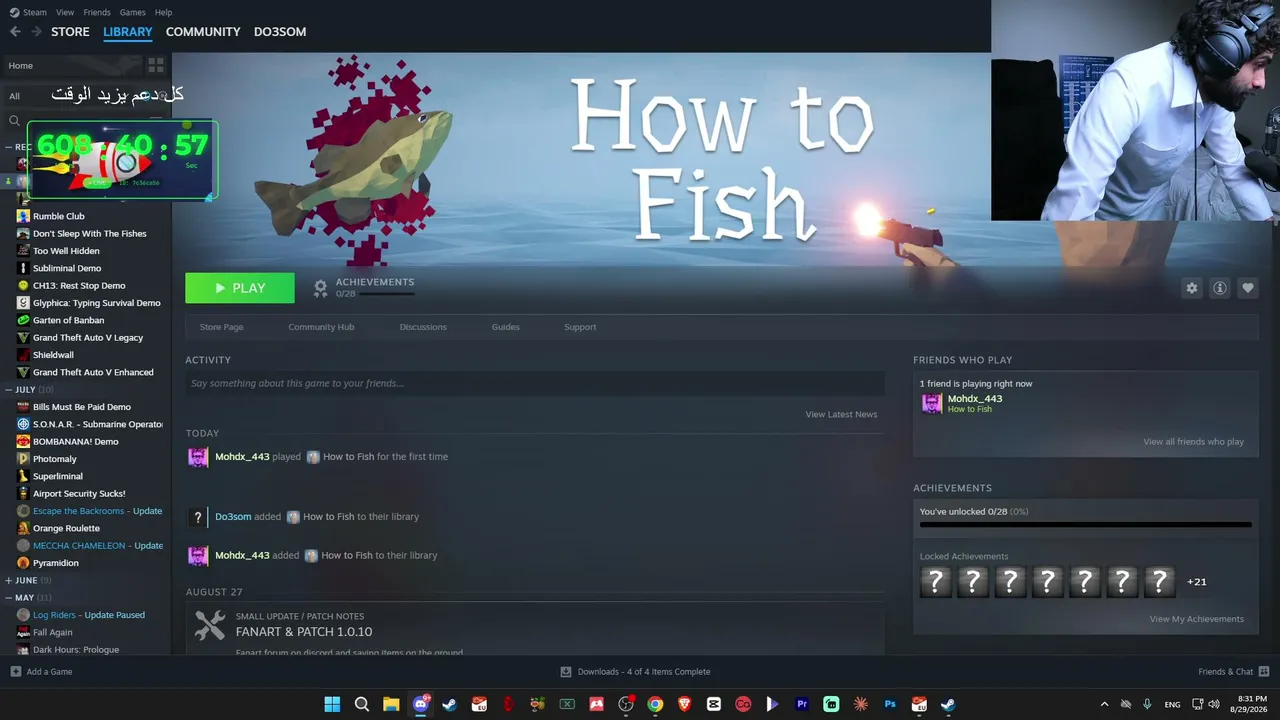Open Premiere Pro from taskbar
This screenshot has width=1280, height=720.
point(801,704)
